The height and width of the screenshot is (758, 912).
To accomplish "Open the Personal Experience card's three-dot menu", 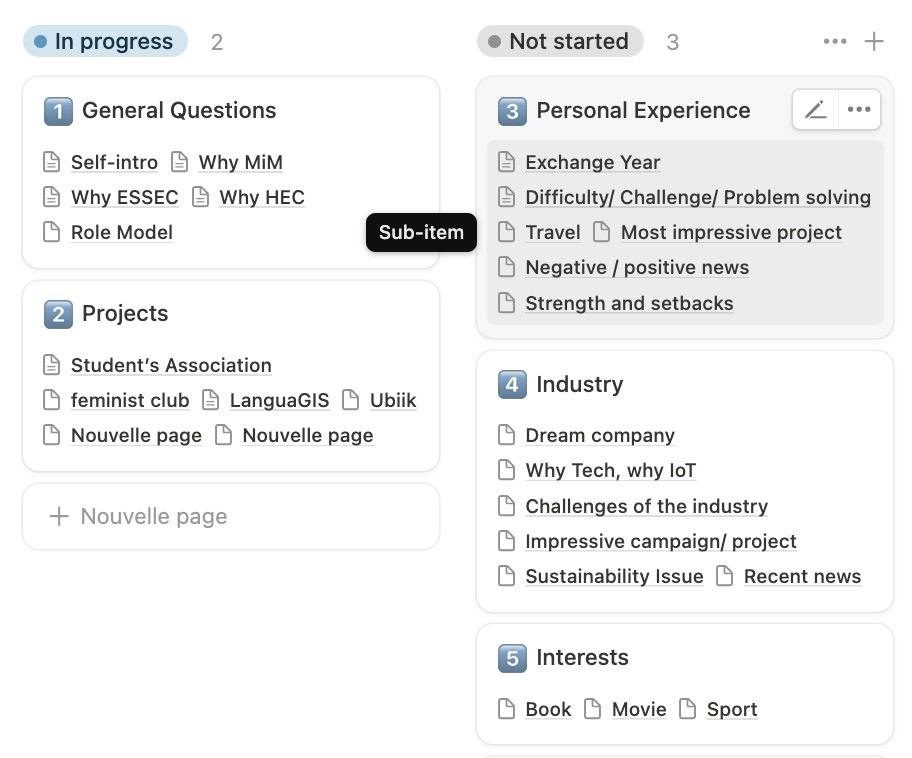I will pos(859,110).
